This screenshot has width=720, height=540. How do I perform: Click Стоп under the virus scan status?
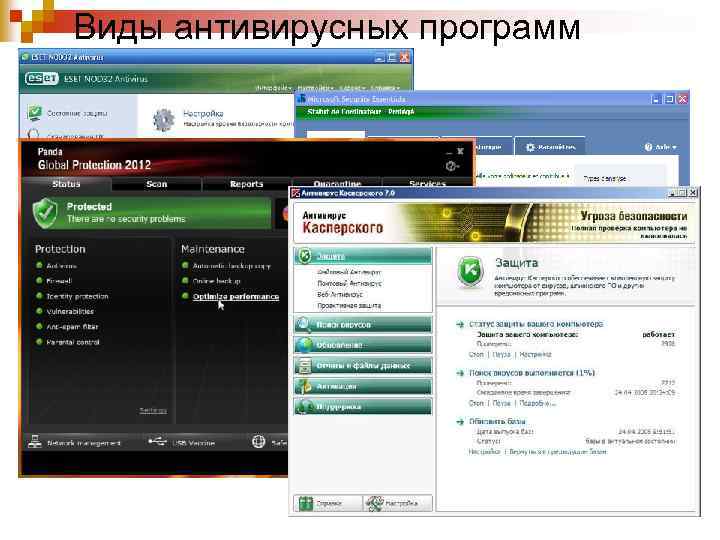pos(476,404)
